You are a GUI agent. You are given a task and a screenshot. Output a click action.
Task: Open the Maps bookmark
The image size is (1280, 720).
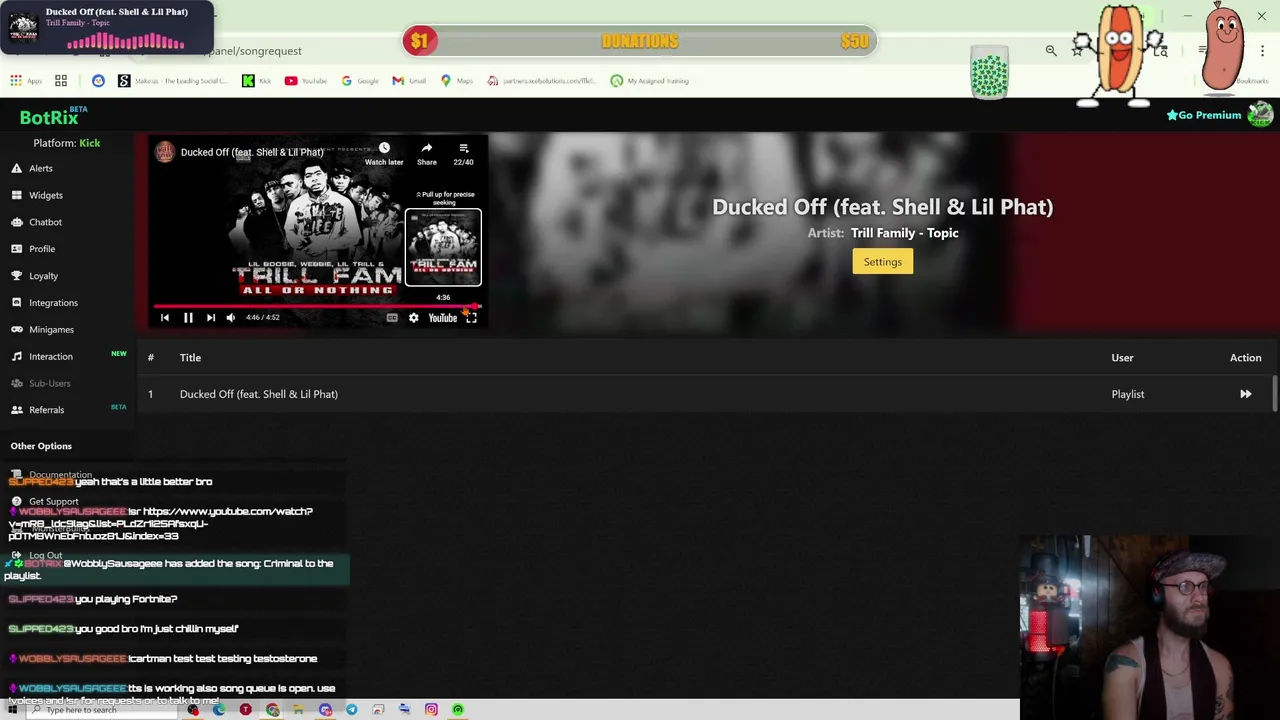tap(456, 81)
